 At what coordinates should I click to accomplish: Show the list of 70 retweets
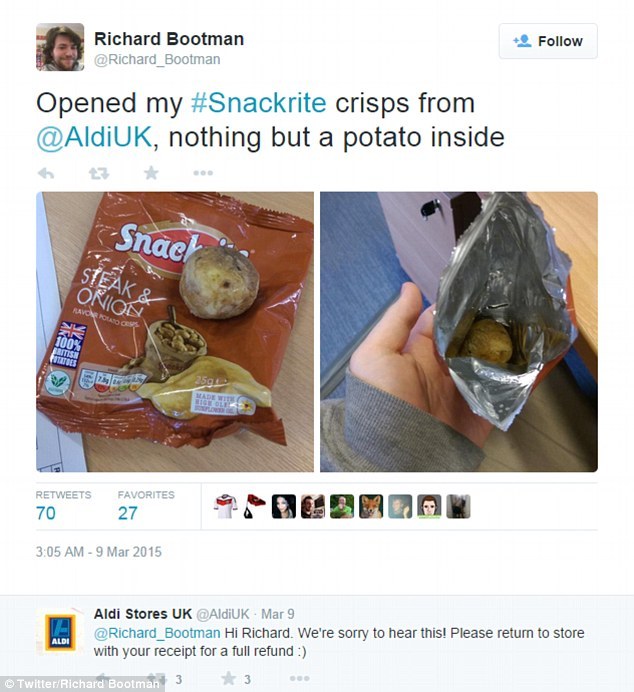[63, 505]
